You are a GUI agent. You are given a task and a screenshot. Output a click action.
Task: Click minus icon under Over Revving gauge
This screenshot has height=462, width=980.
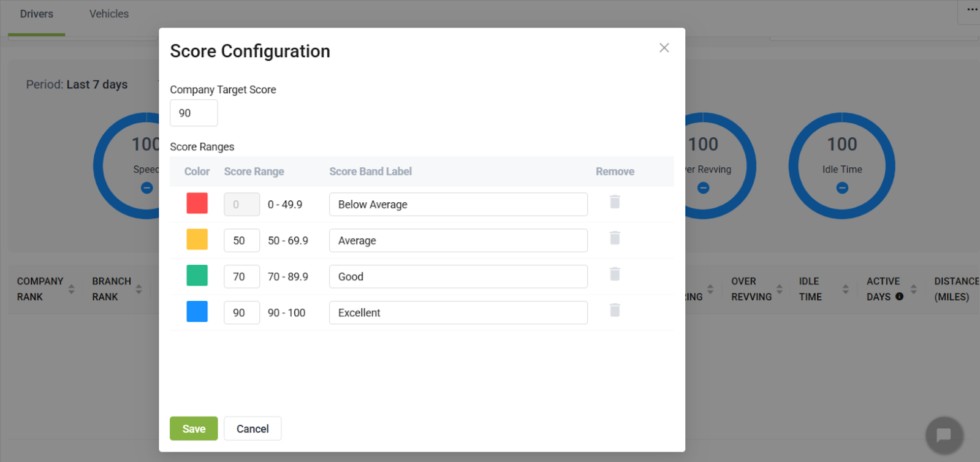coord(703,188)
